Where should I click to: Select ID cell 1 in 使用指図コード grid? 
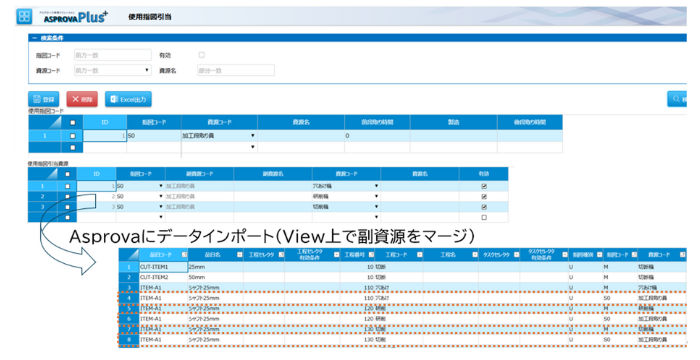(105, 136)
